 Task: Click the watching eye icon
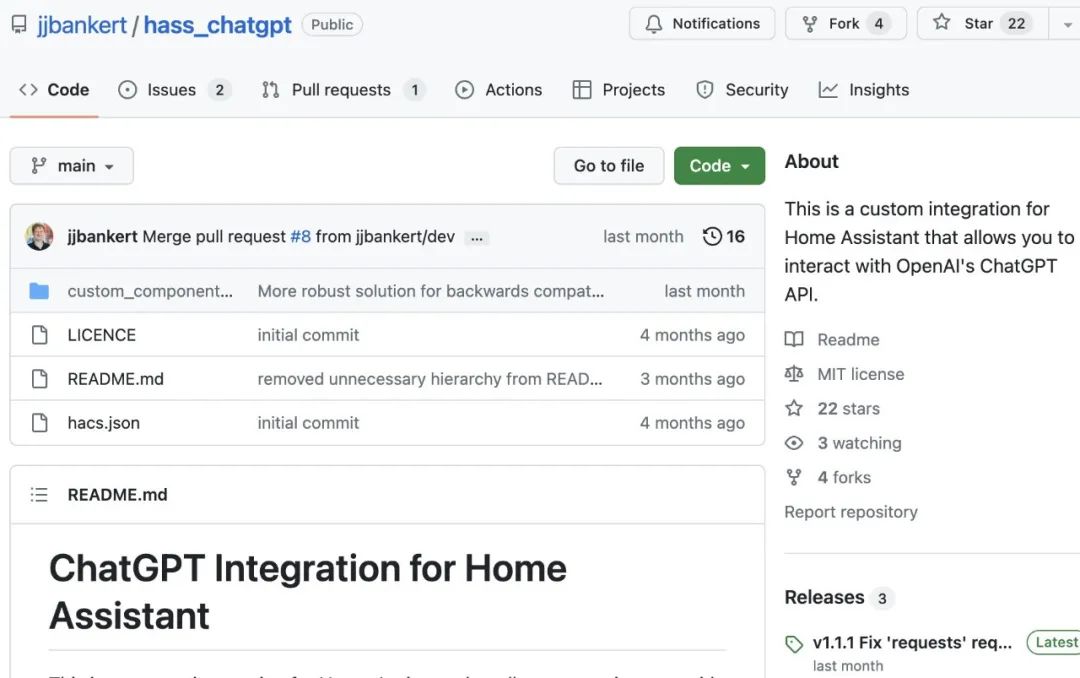[794, 443]
